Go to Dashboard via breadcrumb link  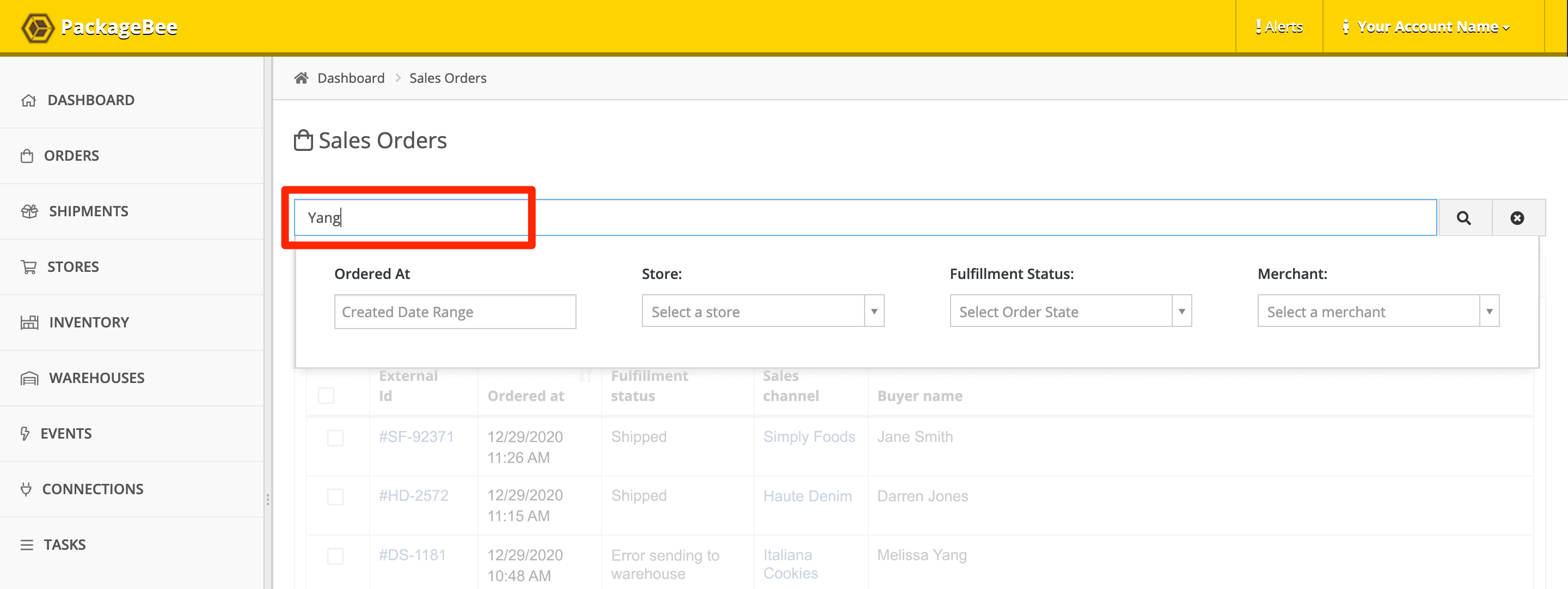click(351, 78)
